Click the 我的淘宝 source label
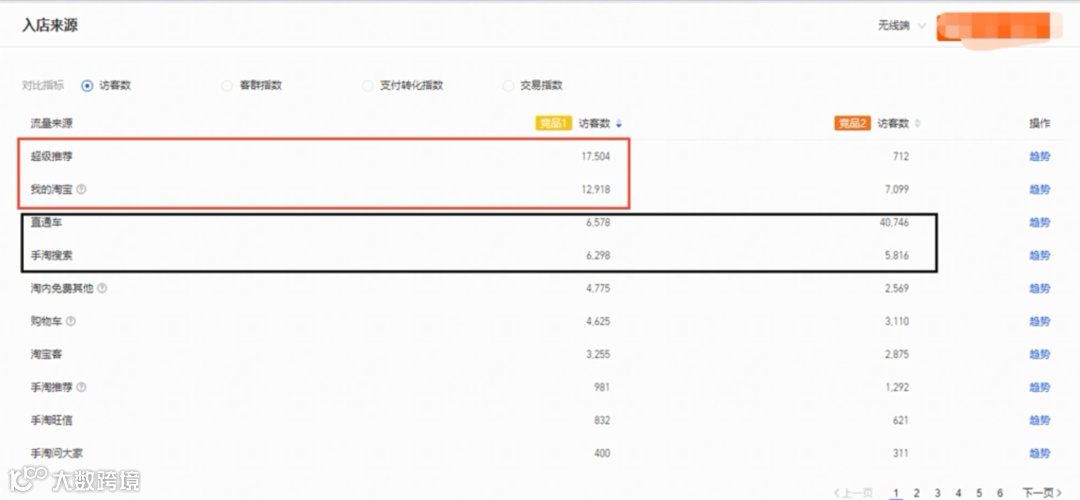 [52, 189]
